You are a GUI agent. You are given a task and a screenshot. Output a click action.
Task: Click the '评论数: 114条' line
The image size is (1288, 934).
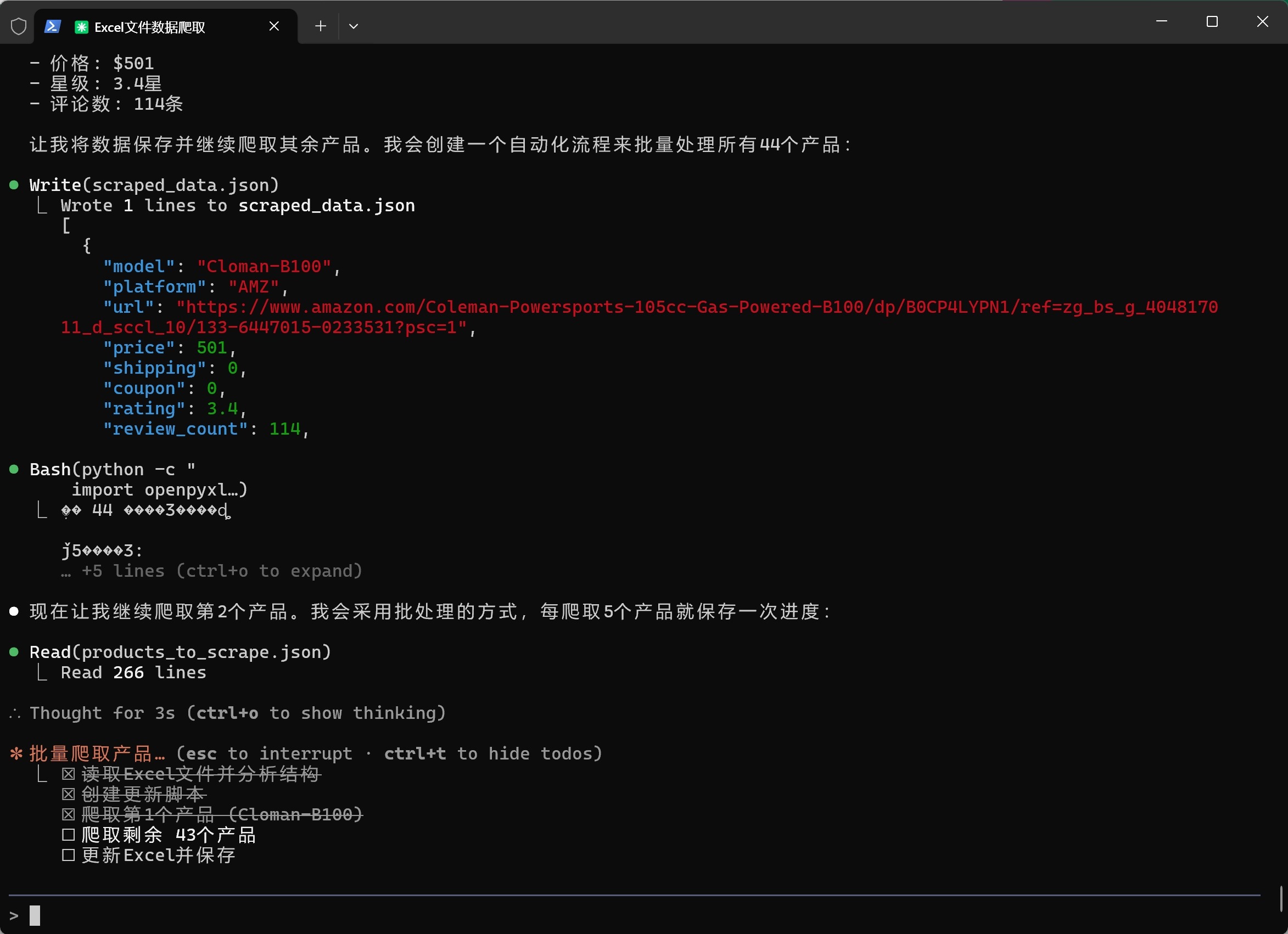pos(106,104)
